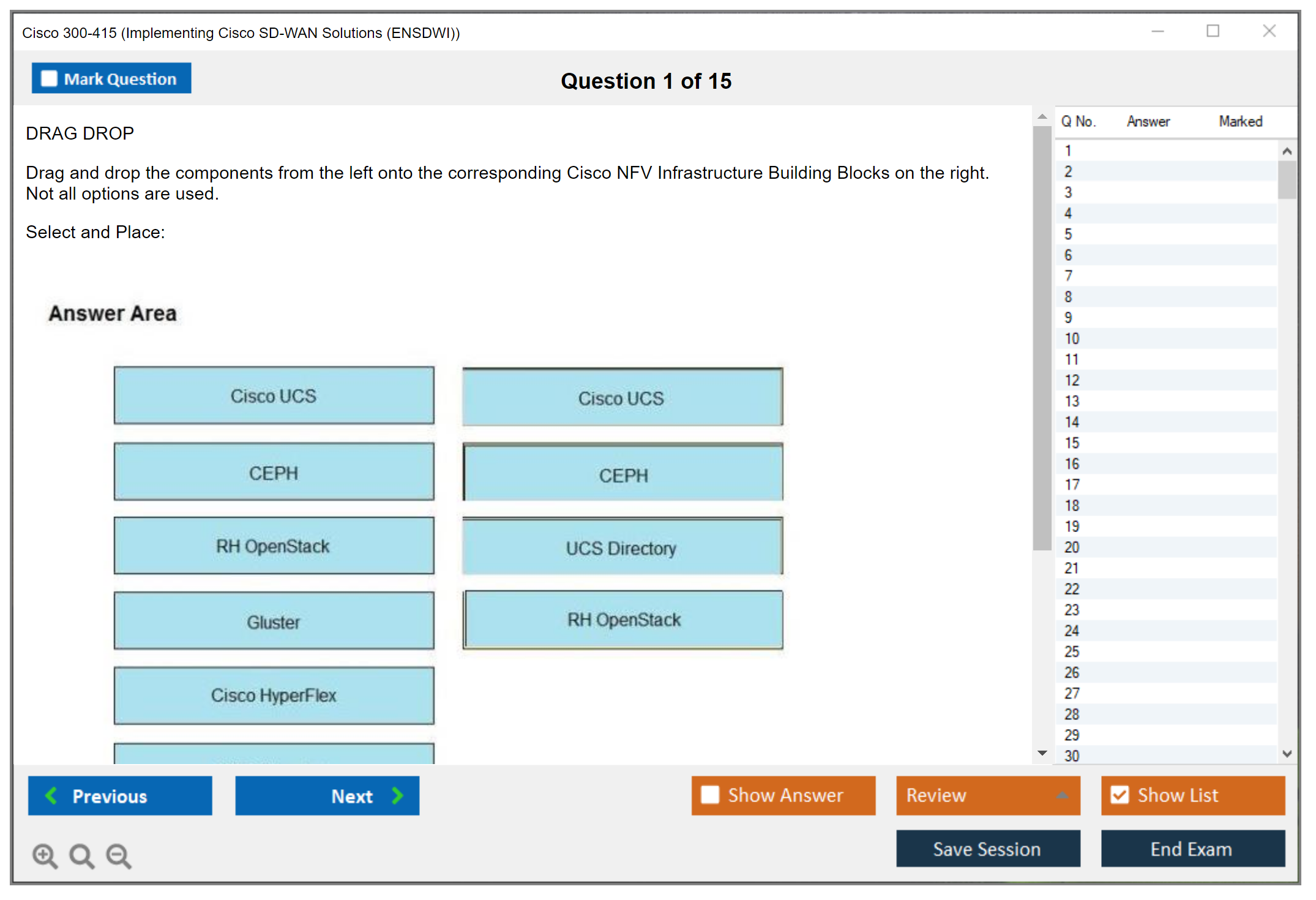Click the End Exam button
Screen dimensions: 1316x900
coord(1192,849)
